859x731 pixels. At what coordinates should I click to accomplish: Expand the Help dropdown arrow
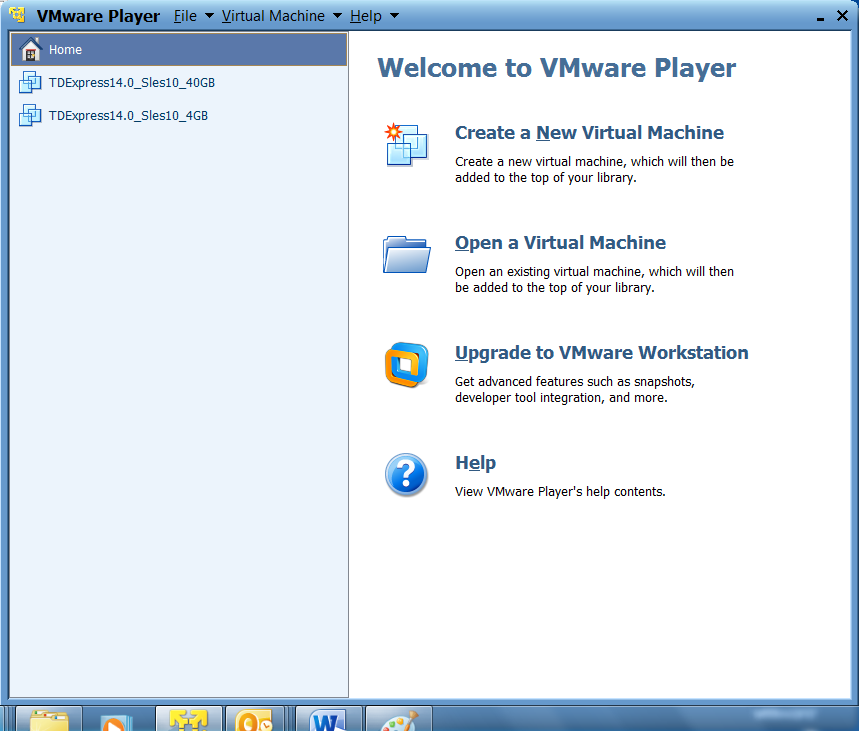(393, 15)
